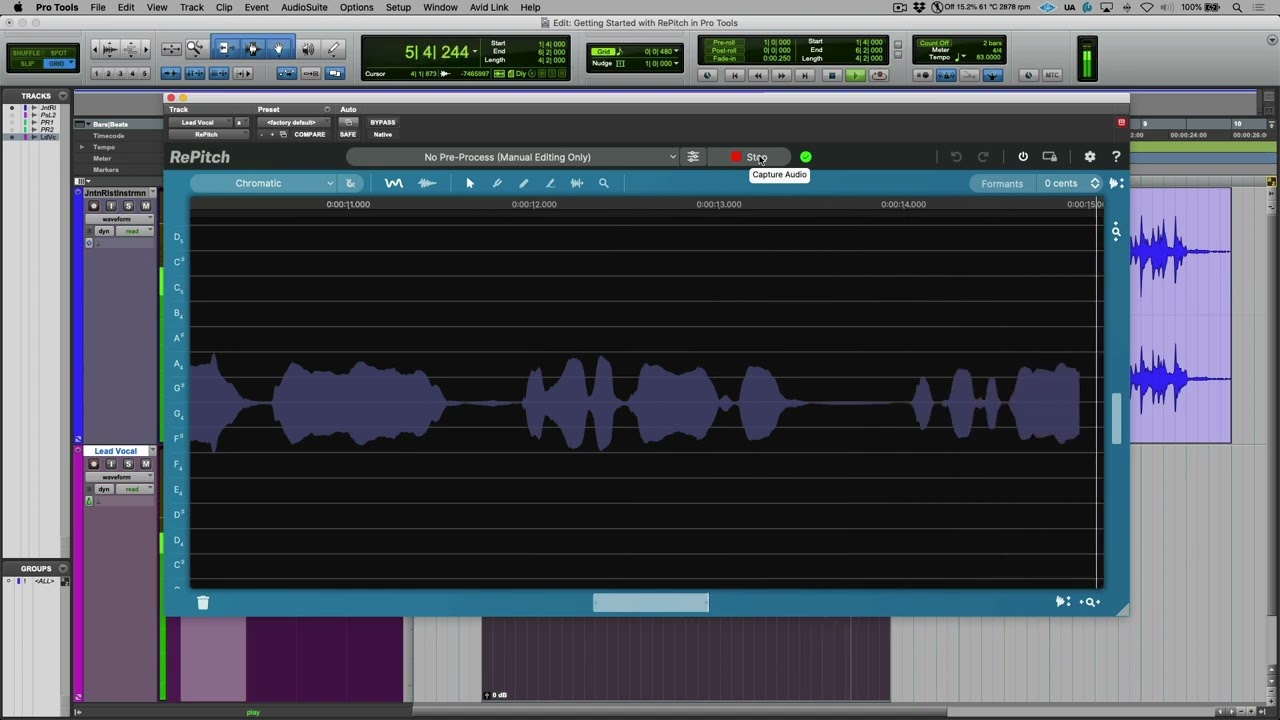Click the Pro Tools transport Stop button

tap(832, 75)
